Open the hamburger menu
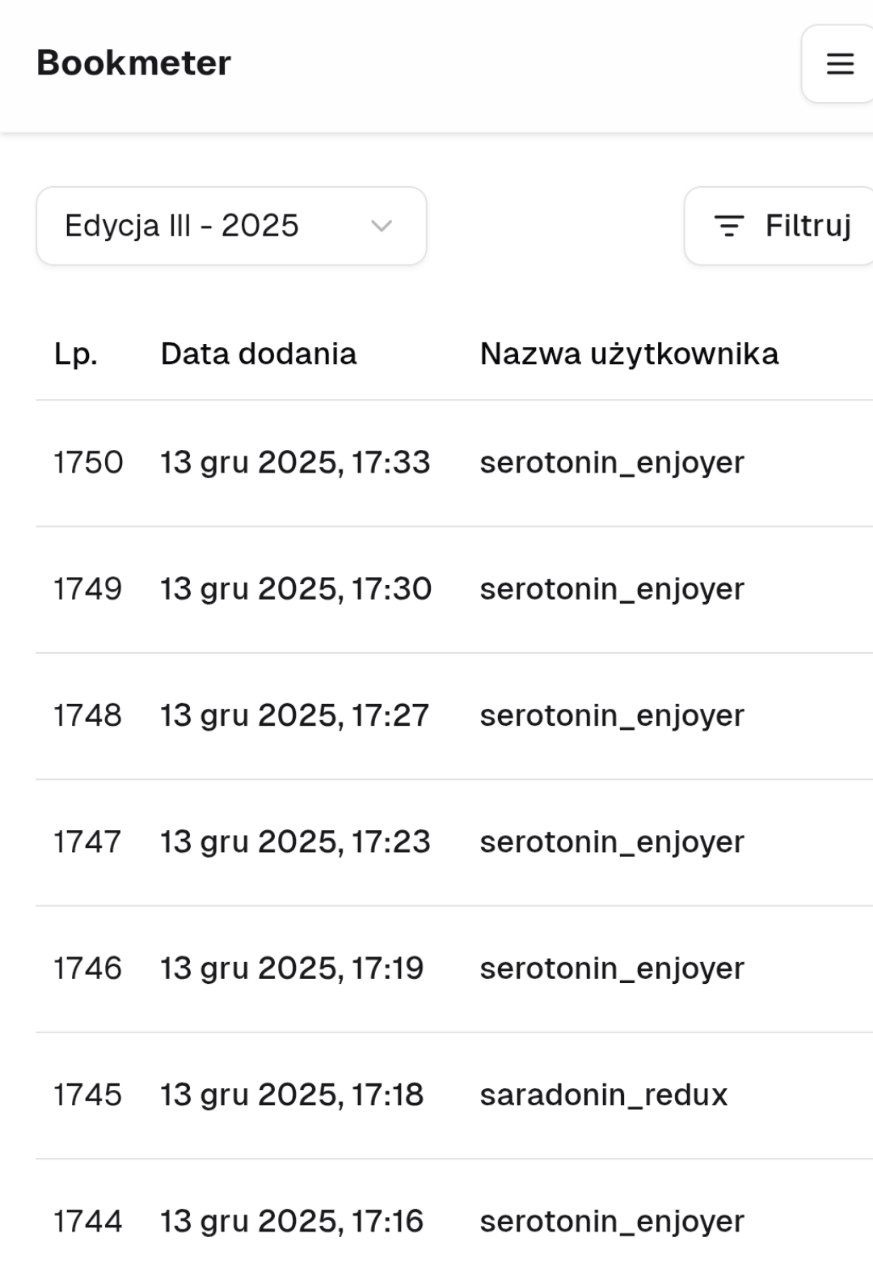 pos(840,64)
